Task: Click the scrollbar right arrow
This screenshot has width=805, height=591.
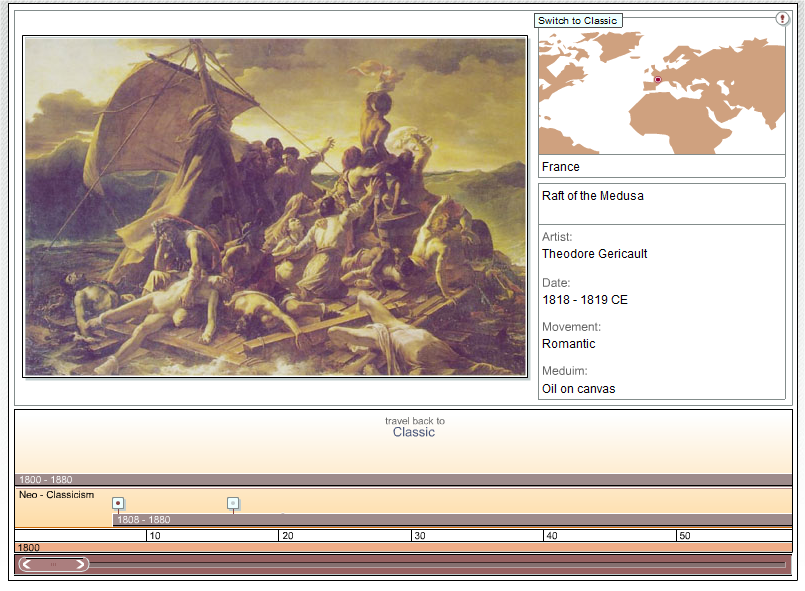Action: pyautogui.click(x=80, y=564)
